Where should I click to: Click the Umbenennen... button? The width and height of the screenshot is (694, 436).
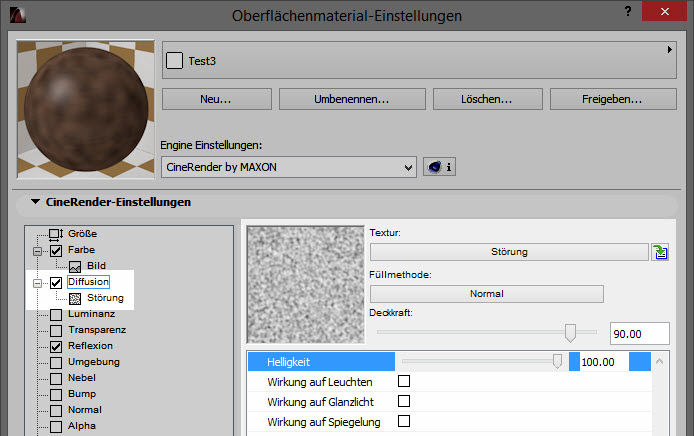tap(352, 99)
